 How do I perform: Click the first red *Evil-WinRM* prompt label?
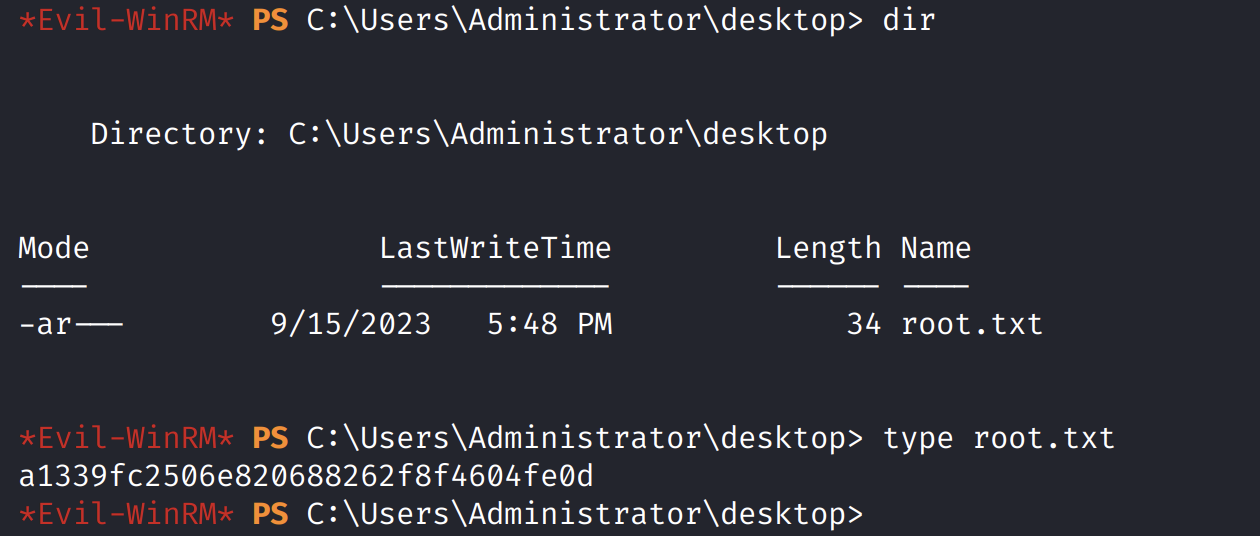click(126, 20)
